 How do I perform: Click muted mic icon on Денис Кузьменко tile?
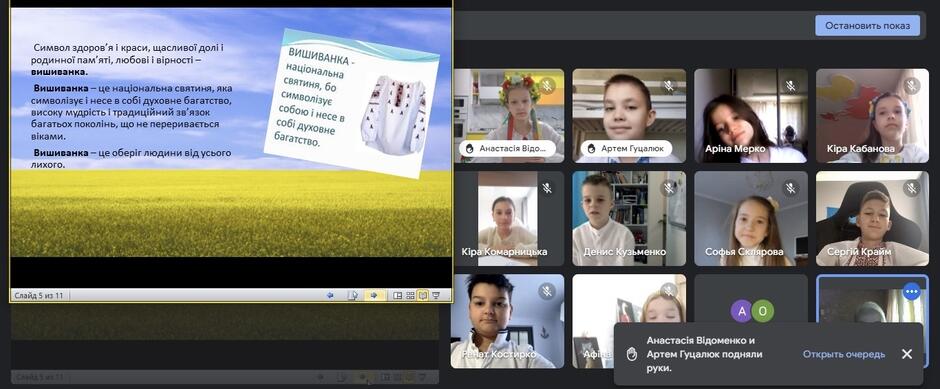click(x=669, y=188)
